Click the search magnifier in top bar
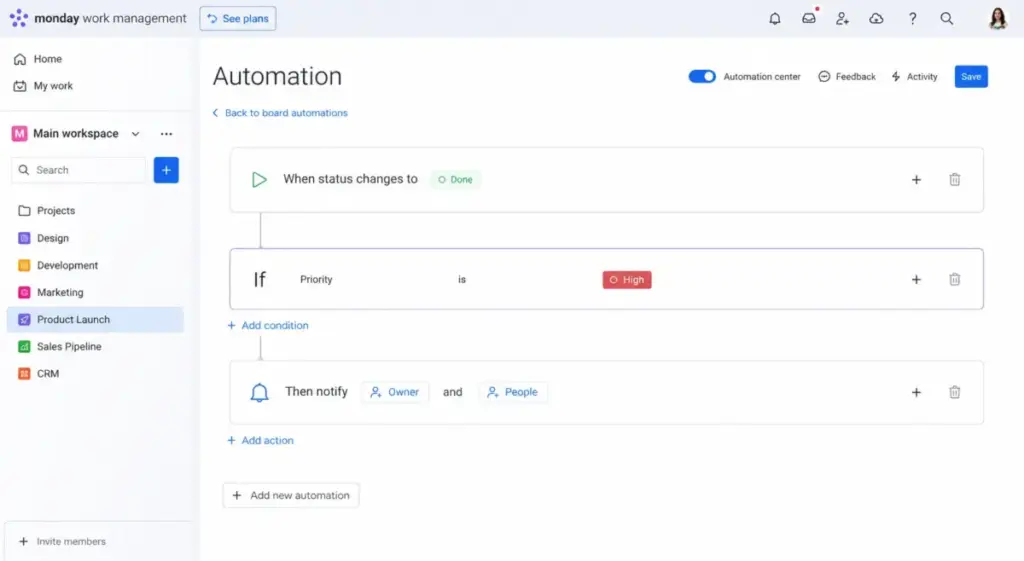The width and height of the screenshot is (1024, 561). [946, 18]
